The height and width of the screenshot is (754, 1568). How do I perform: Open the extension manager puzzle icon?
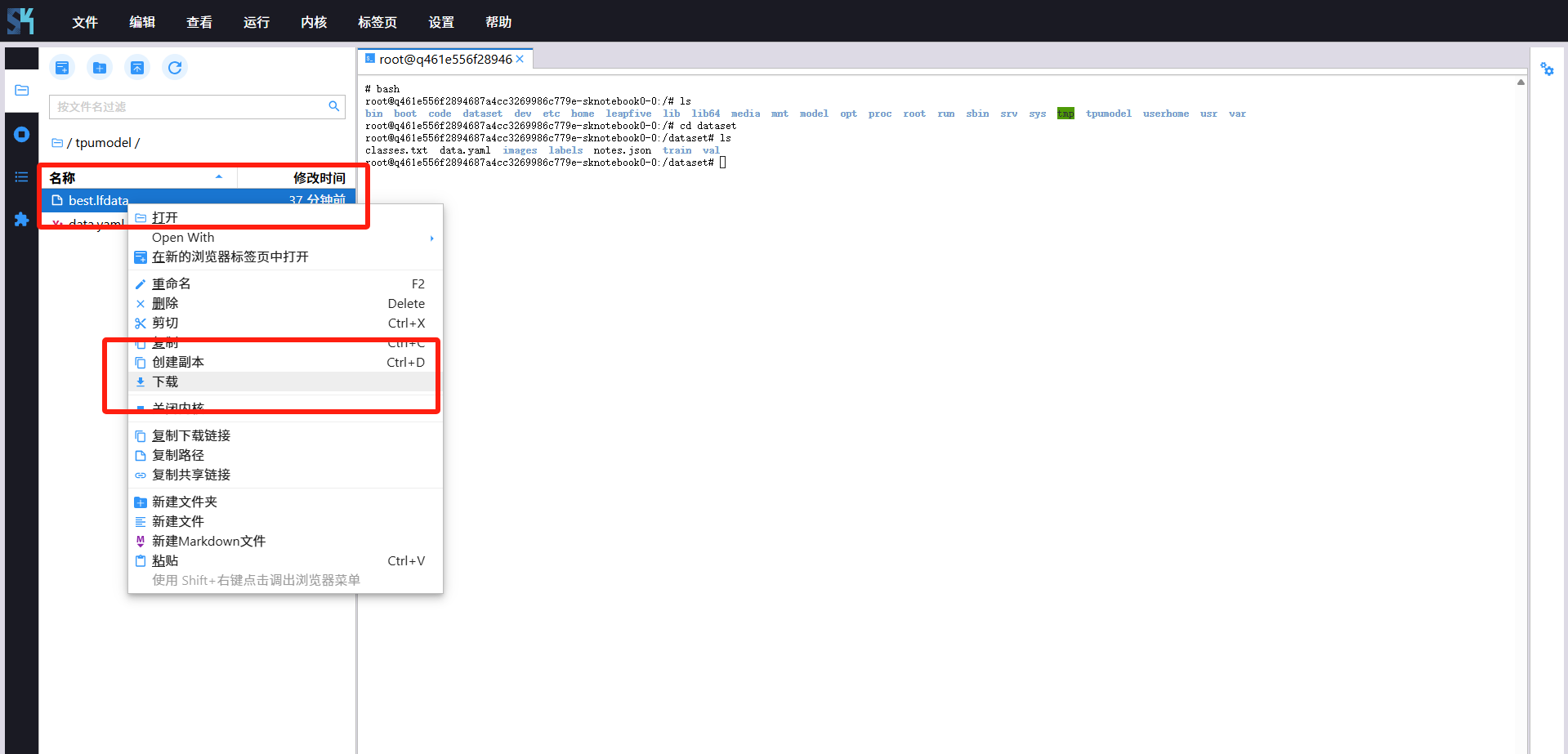pyautogui.click(x=22, y=219)
